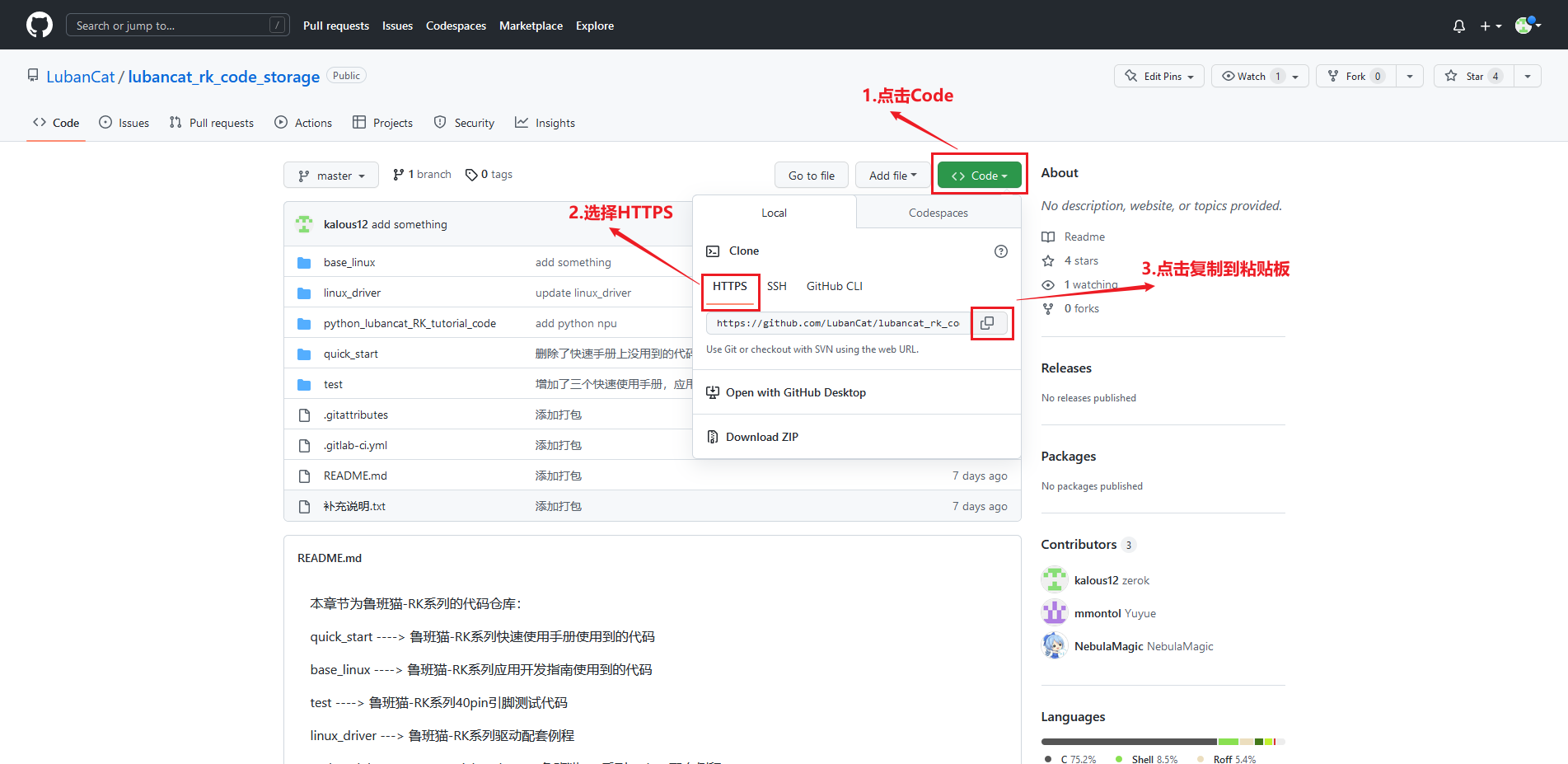The height and width of the screenshot is (764, 1568).
Task: Select the GitHub CLI clone option
Action: tap(835, 286)
